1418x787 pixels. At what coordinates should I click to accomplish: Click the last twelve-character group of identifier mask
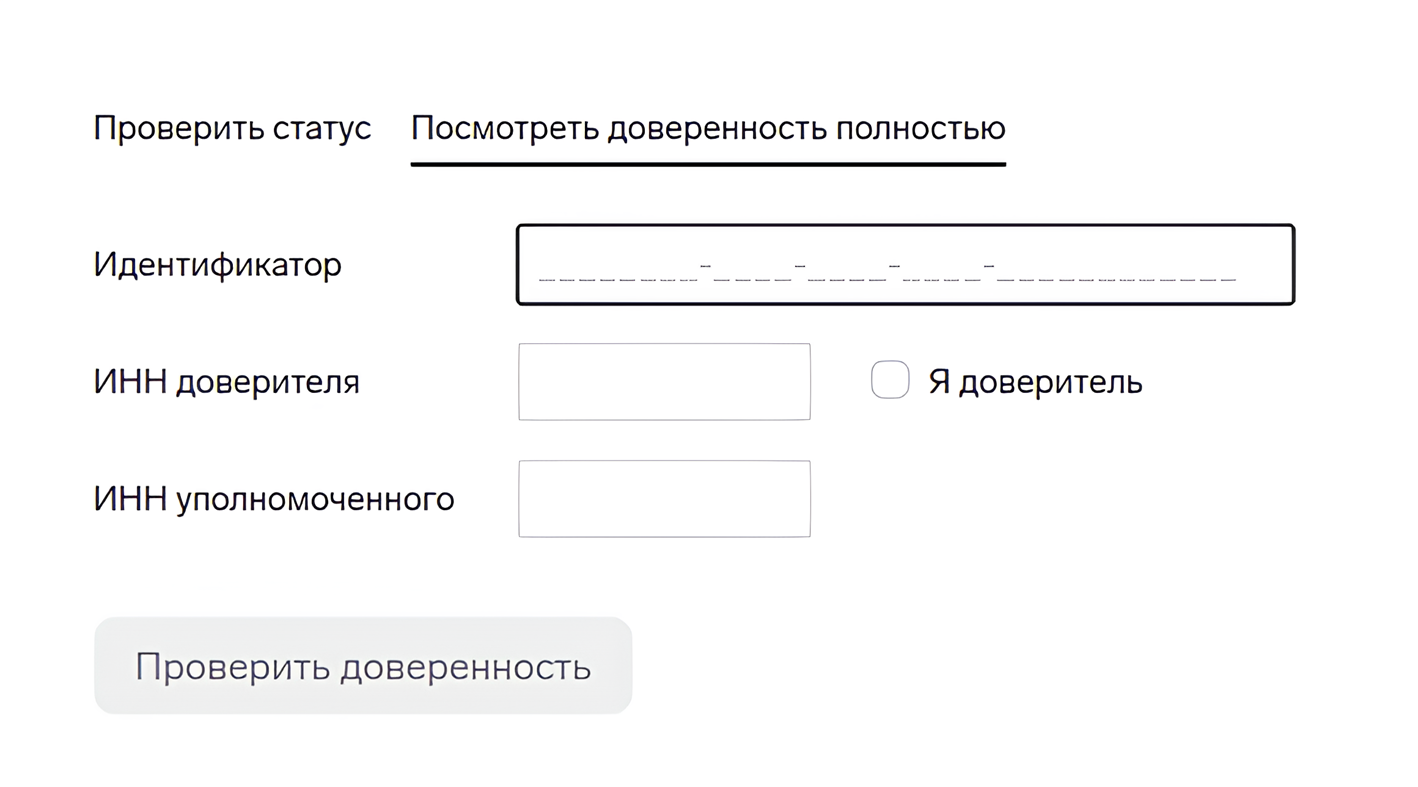1117,277
